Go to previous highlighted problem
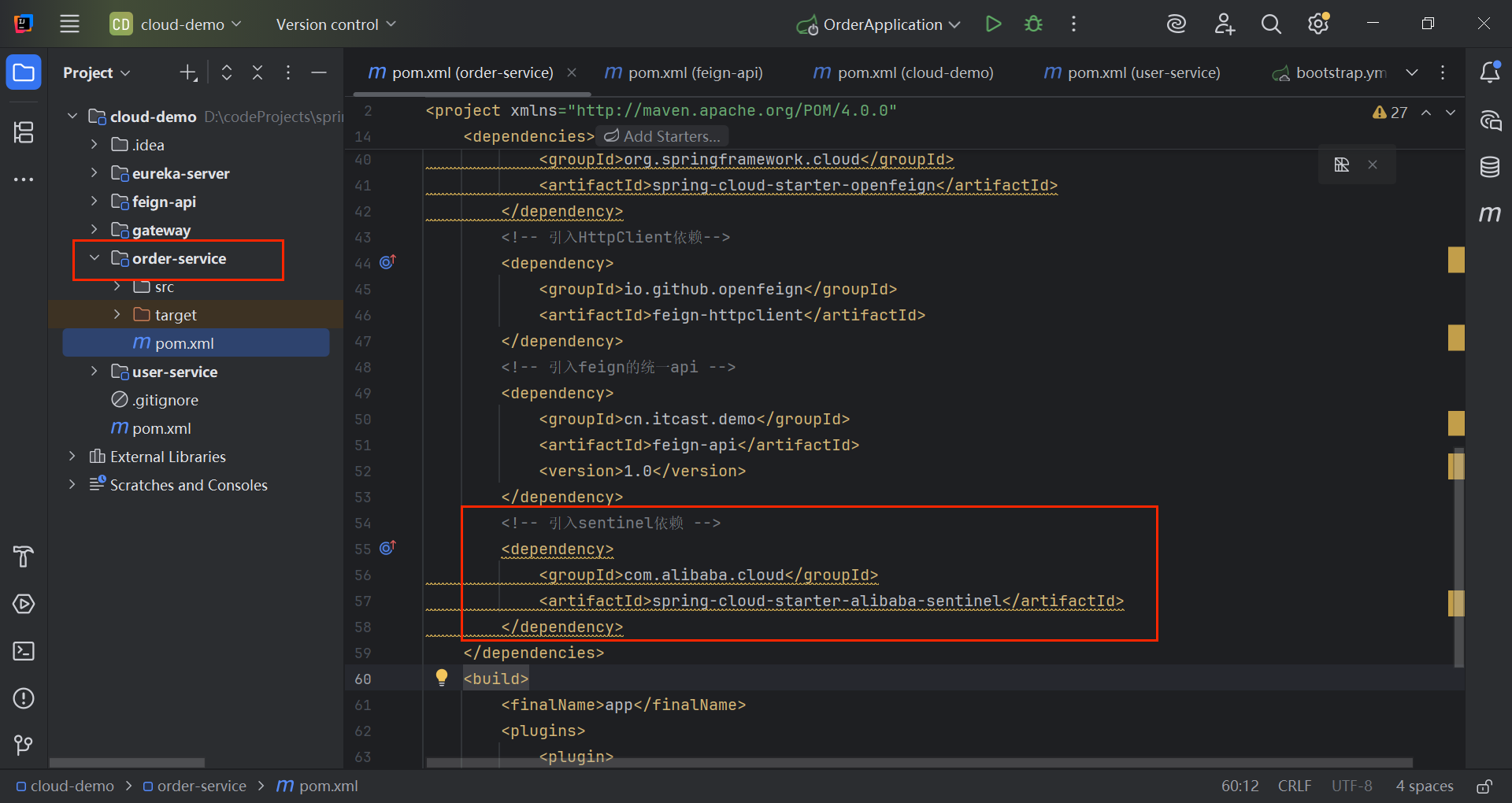1512x803 pixels. 1426,113
